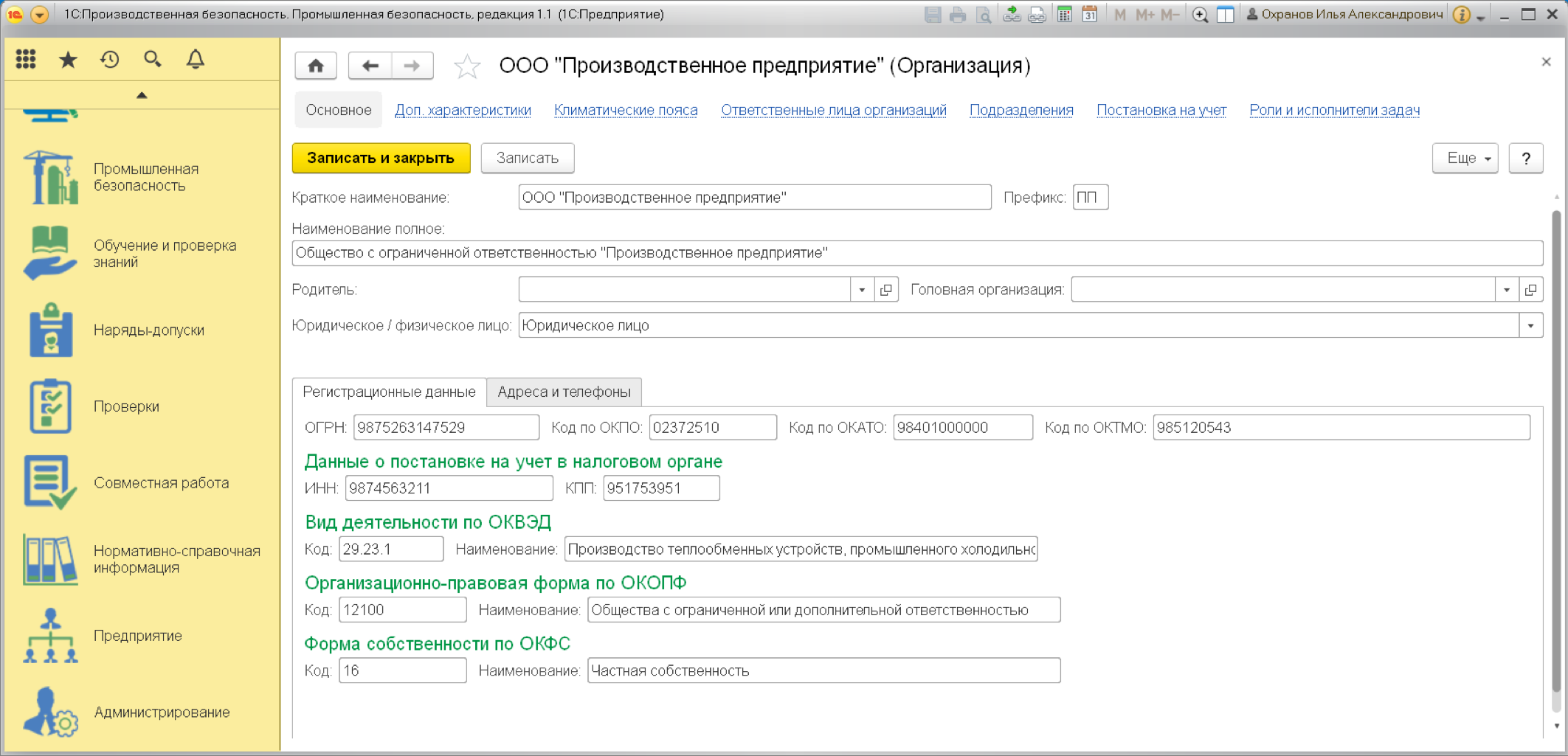Open Нормативно-справочная информация section
The height and width of the screenshot is (756, 1568).
click(x=140, y=559)
